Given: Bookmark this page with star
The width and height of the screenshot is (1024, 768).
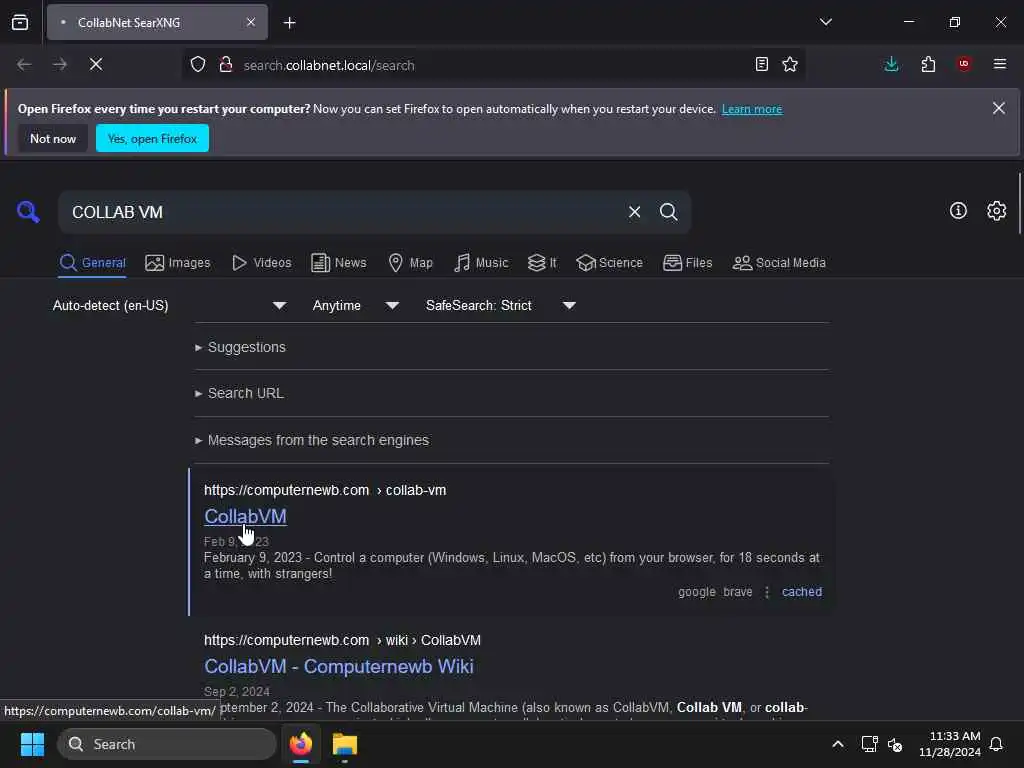Looking at the screenshot, I should tap(790, 64).
